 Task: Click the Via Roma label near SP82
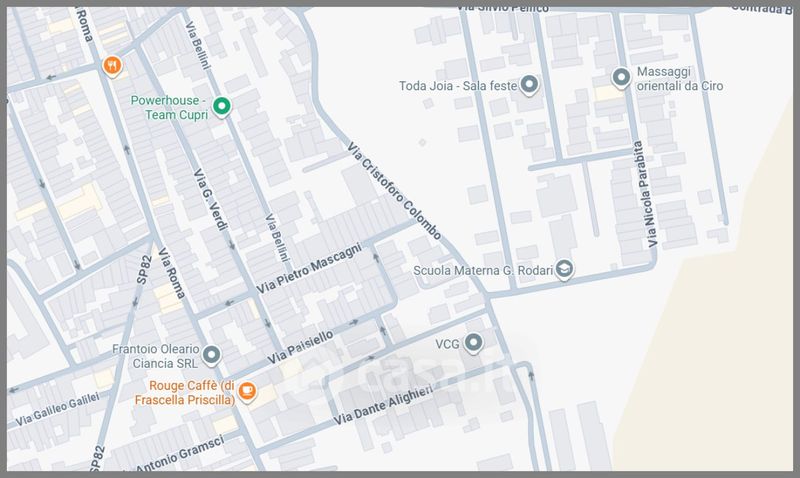(x=171, y=273)
